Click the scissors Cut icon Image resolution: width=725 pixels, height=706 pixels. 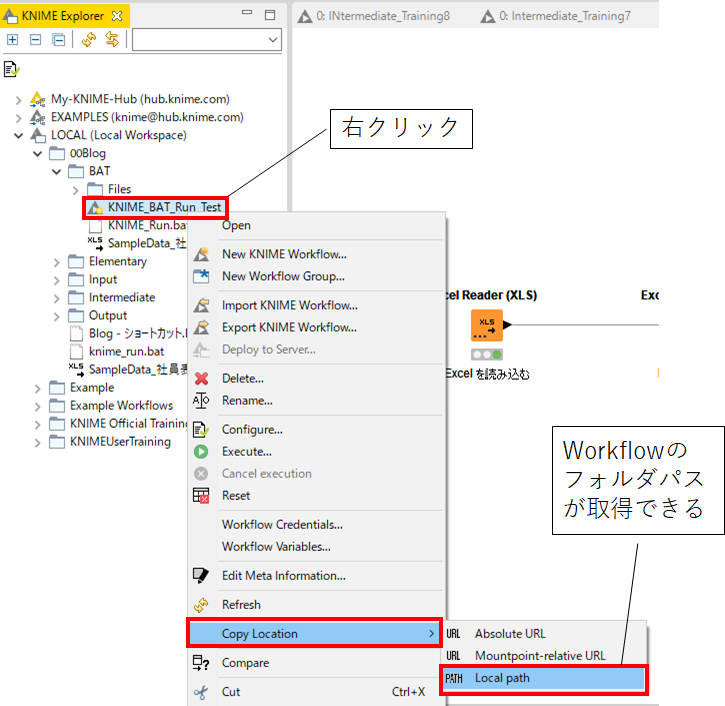(201, 692)
